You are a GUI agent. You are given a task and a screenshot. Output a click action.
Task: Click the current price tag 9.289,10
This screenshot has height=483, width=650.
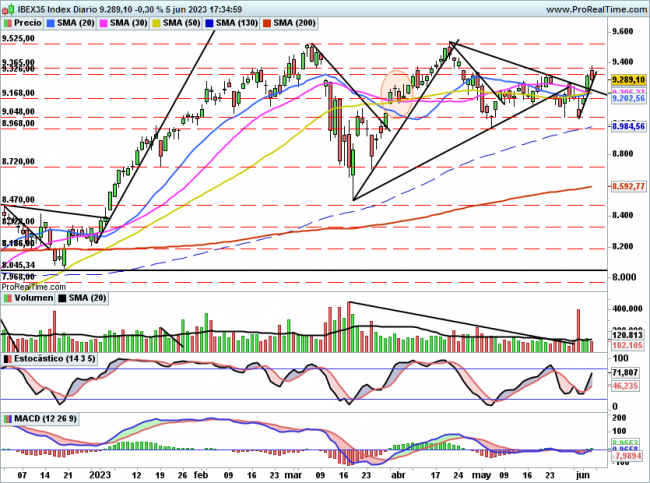[625, 79]
